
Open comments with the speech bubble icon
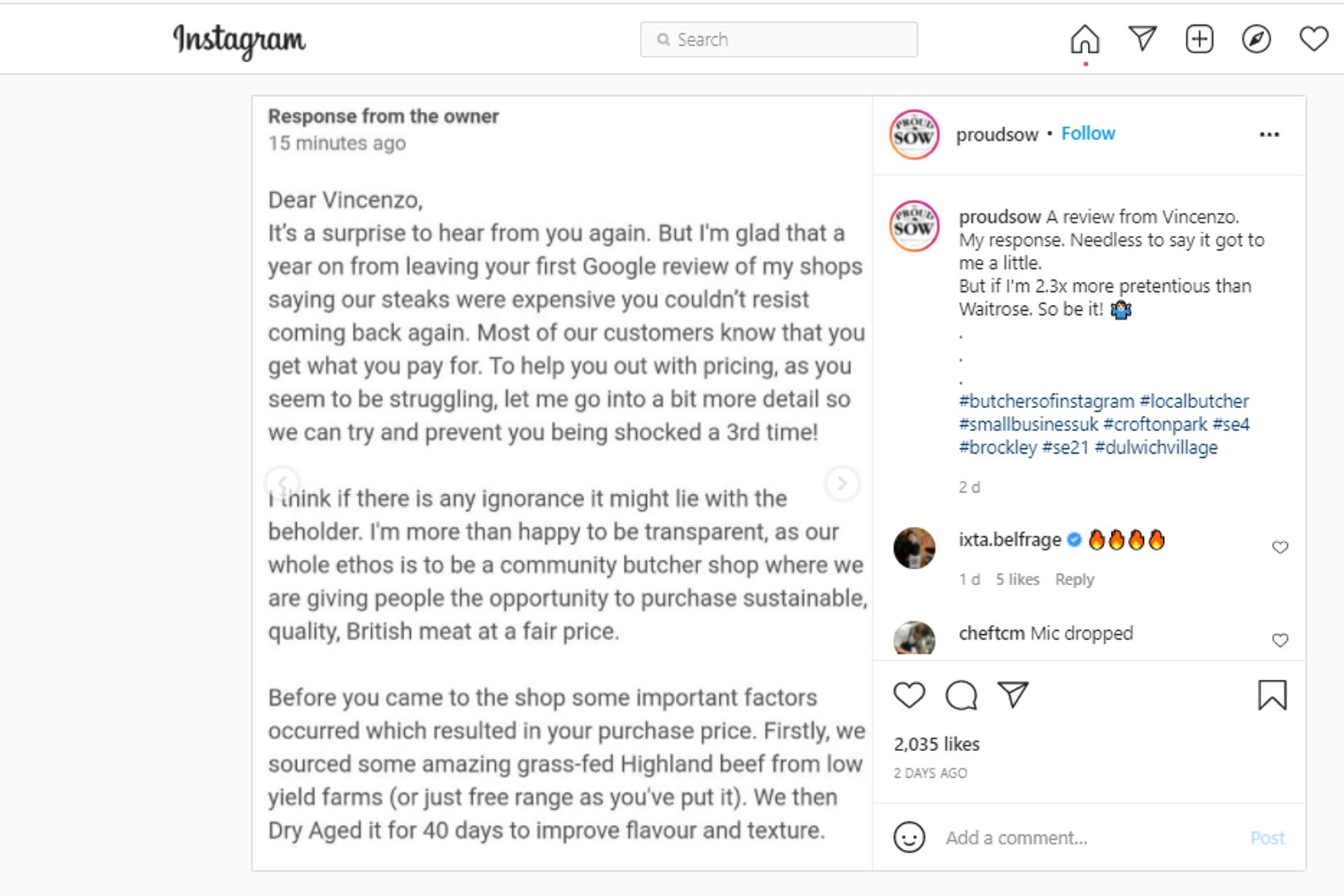coord(960,695)
